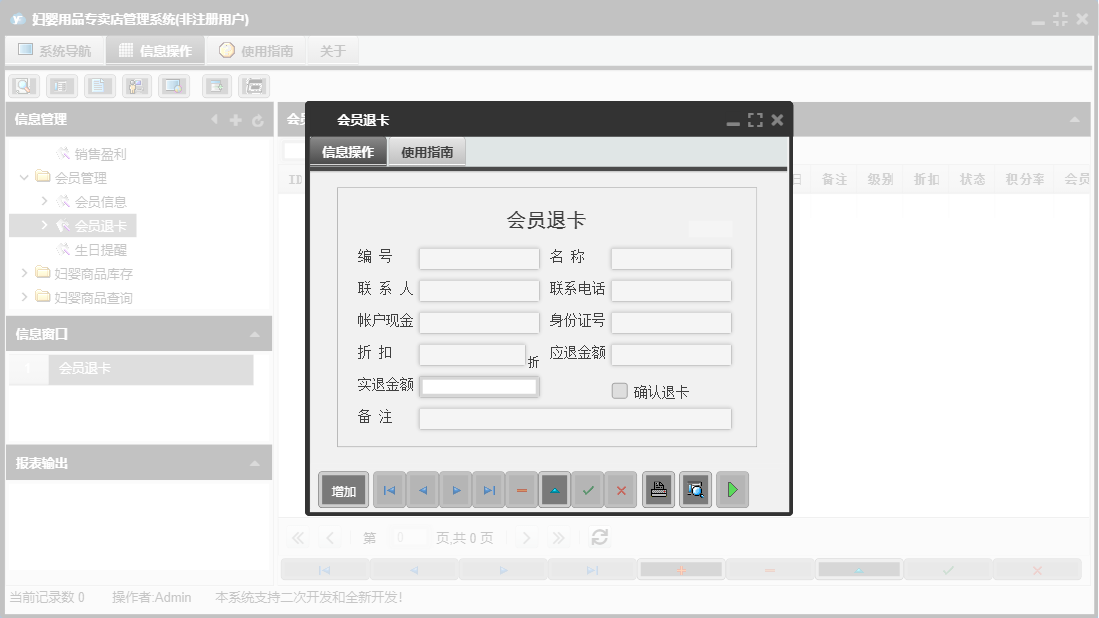1099x618 pixels.
Task: Click the 增加 button in the dialog
Action: click(x=343, y=489)
